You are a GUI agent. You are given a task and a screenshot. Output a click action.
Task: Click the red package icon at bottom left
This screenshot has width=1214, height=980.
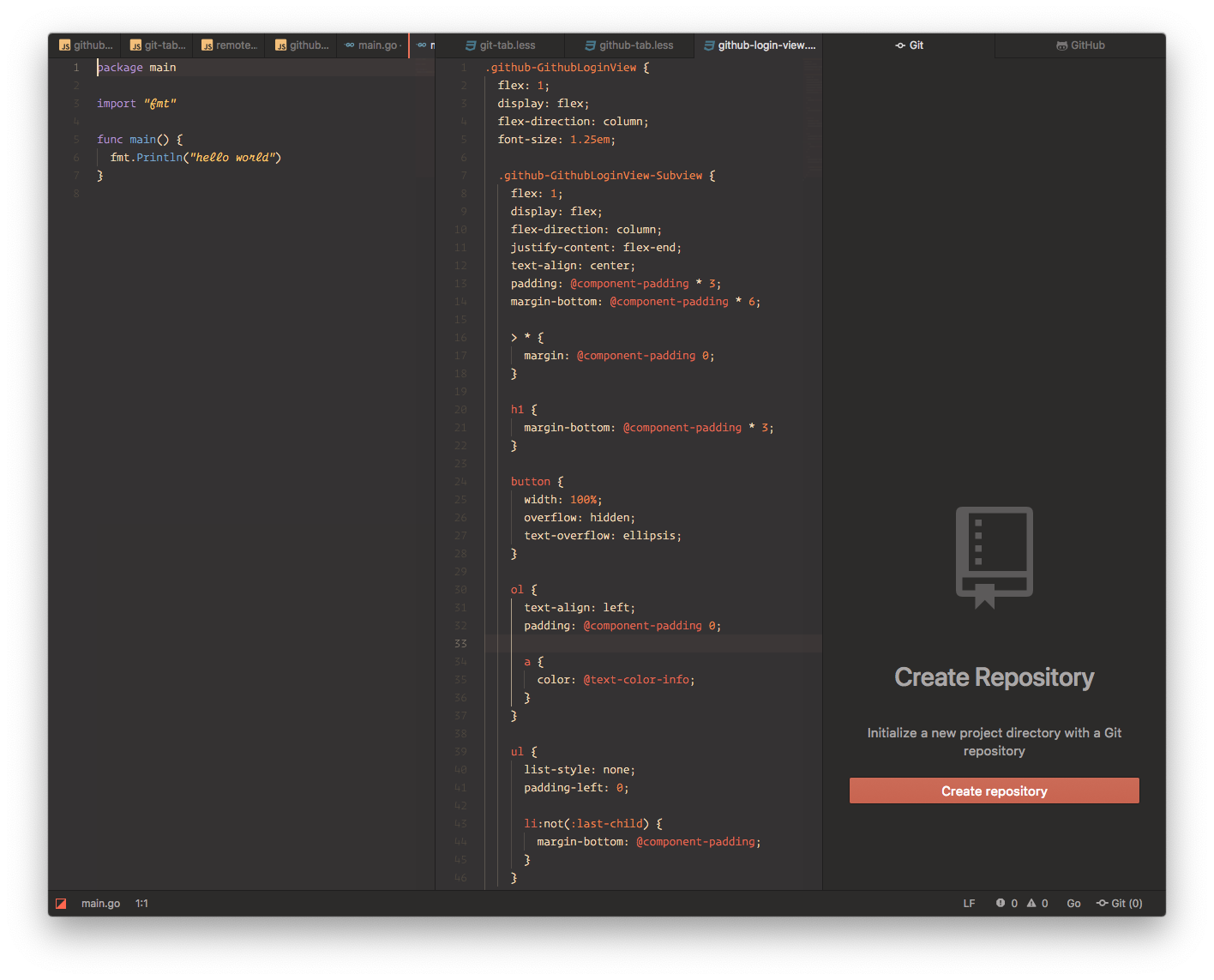point(61,902)
